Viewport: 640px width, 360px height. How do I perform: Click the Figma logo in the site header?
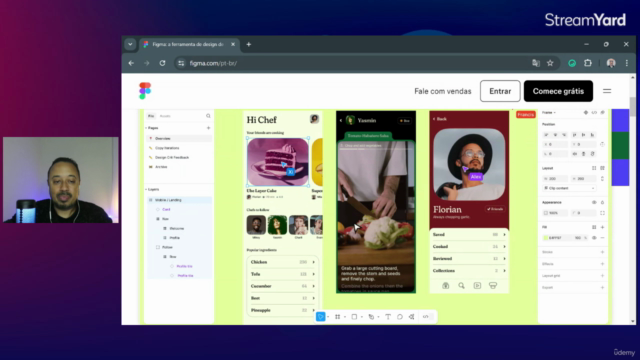click(144, 91)
